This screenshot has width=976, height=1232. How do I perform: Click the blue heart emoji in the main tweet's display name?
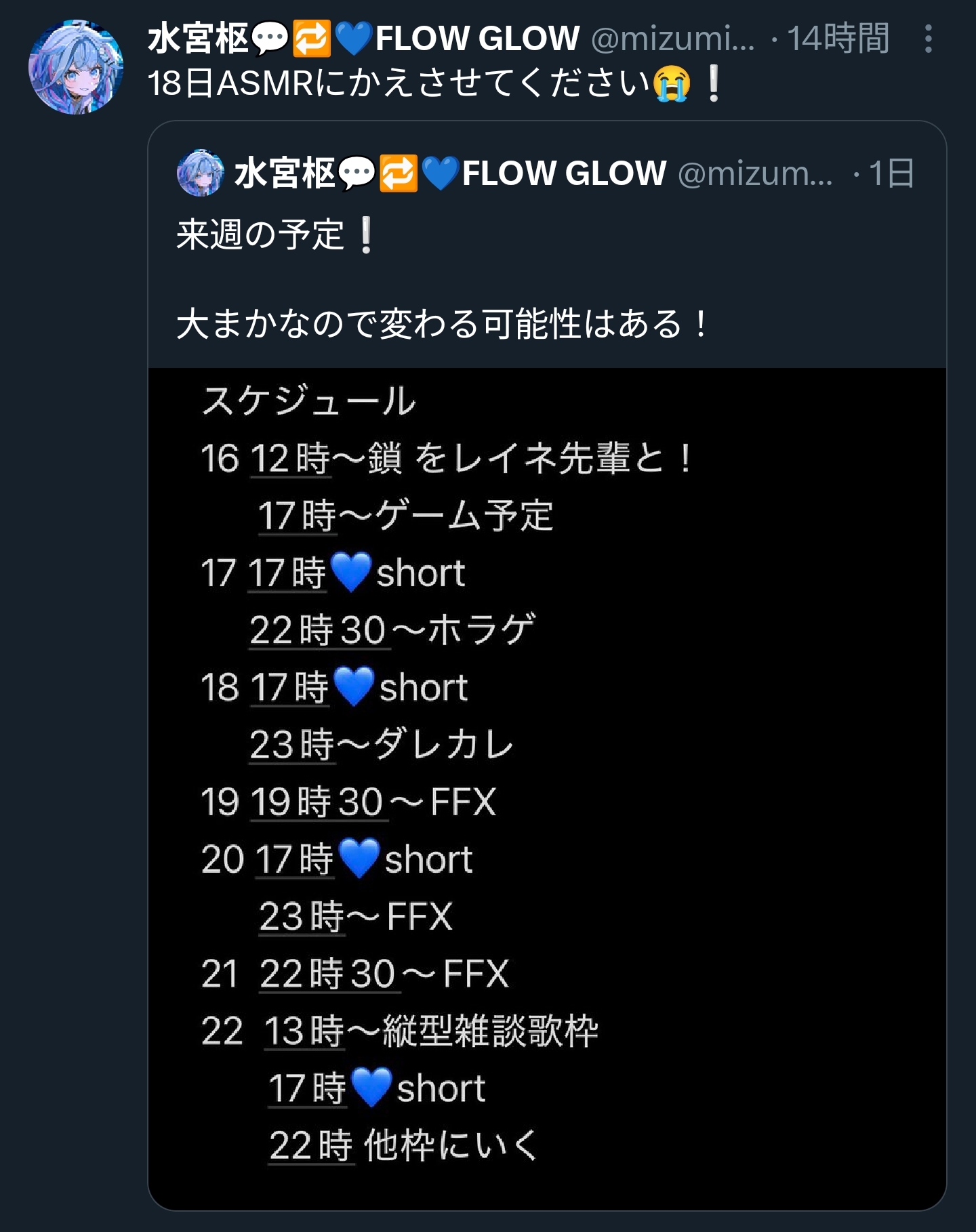coord(354,38)
